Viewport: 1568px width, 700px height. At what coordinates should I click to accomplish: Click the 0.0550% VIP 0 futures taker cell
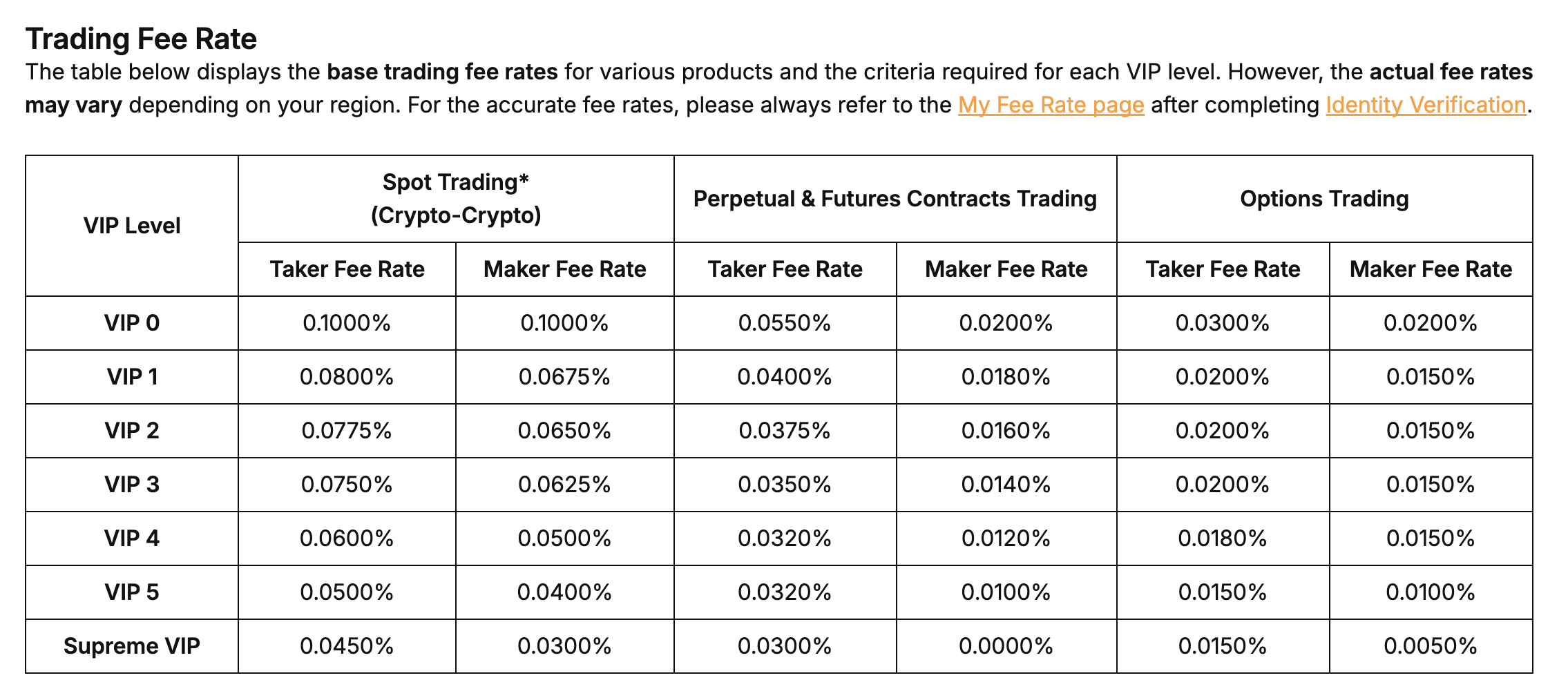pyautogui.click(x=785, y=323)
